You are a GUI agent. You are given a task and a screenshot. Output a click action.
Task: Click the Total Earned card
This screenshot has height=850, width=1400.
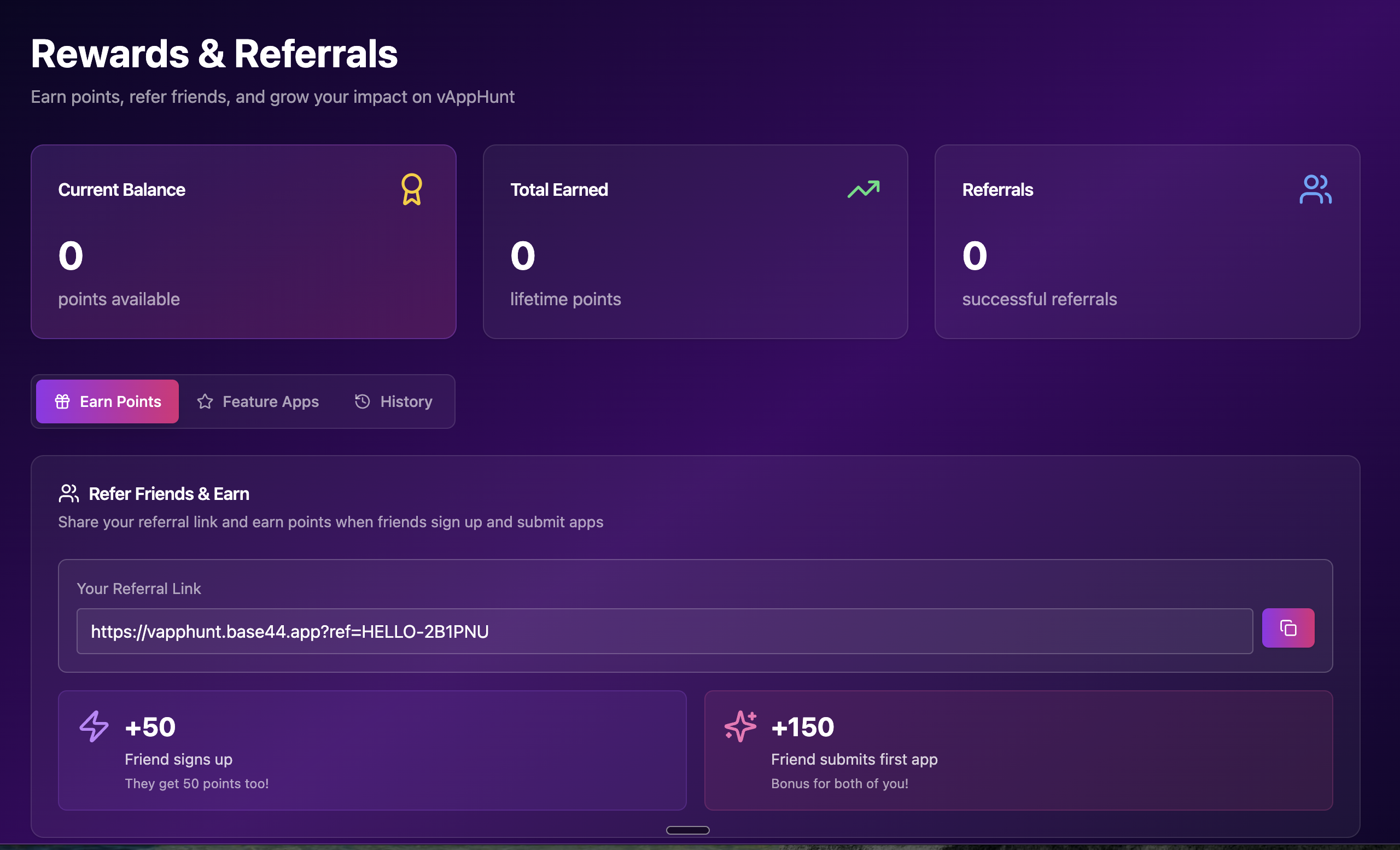[695, 250]
